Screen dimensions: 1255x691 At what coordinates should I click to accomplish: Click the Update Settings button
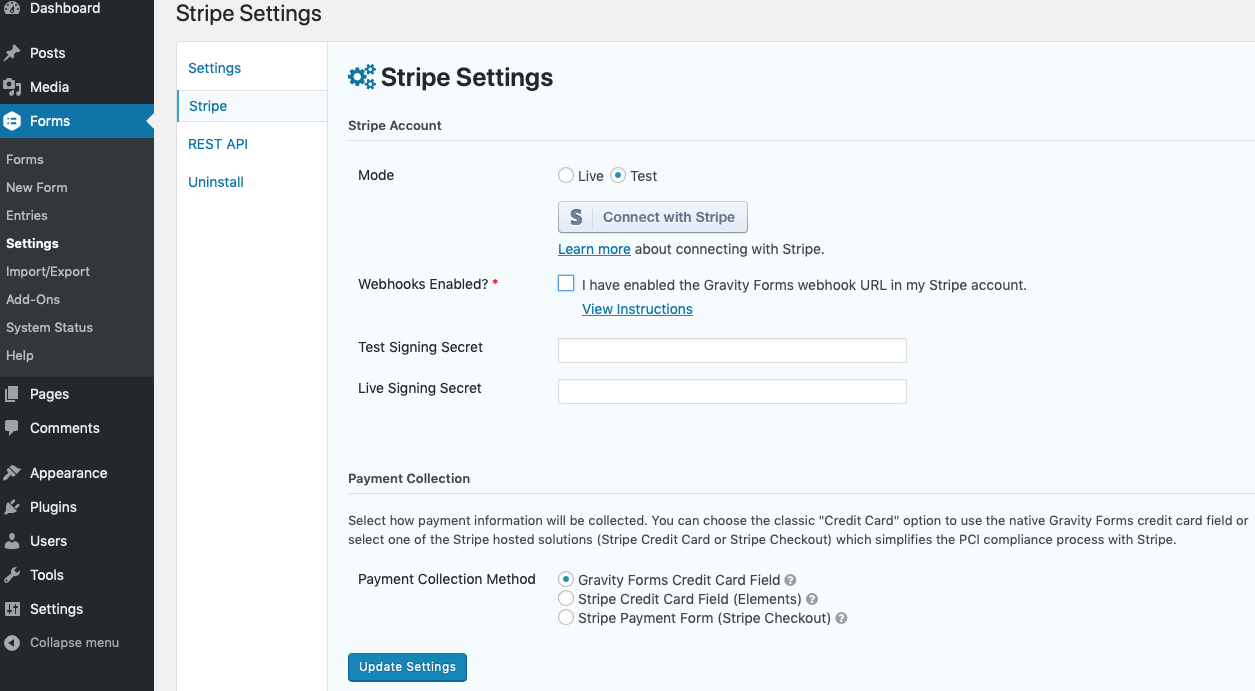(407, 667)
